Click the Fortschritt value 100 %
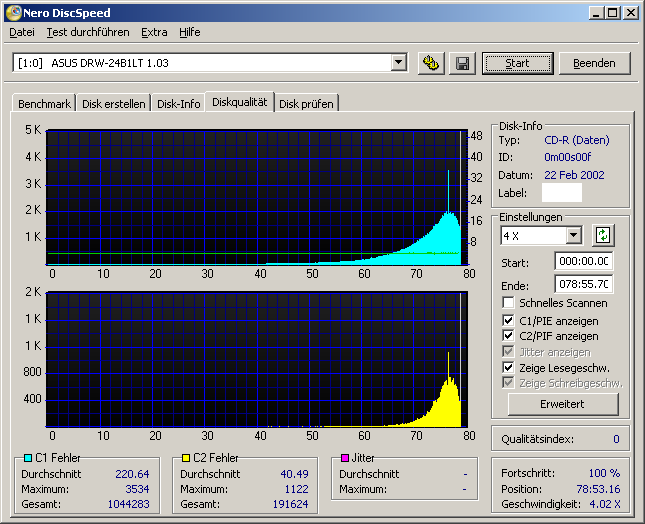The image size is (645, 524). [x=604, y=473]
